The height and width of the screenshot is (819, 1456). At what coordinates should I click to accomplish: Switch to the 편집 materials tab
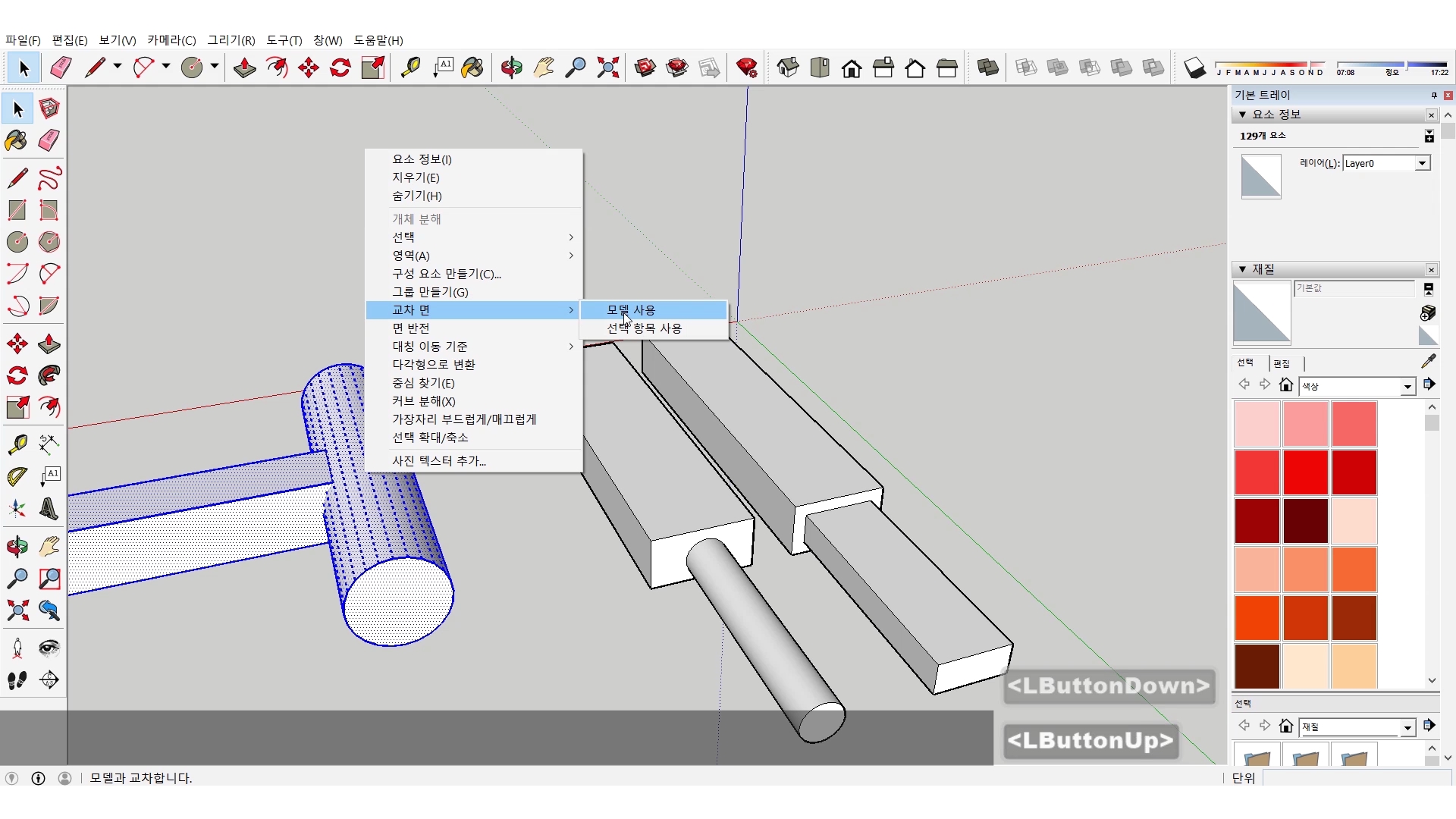point(1282,363)
